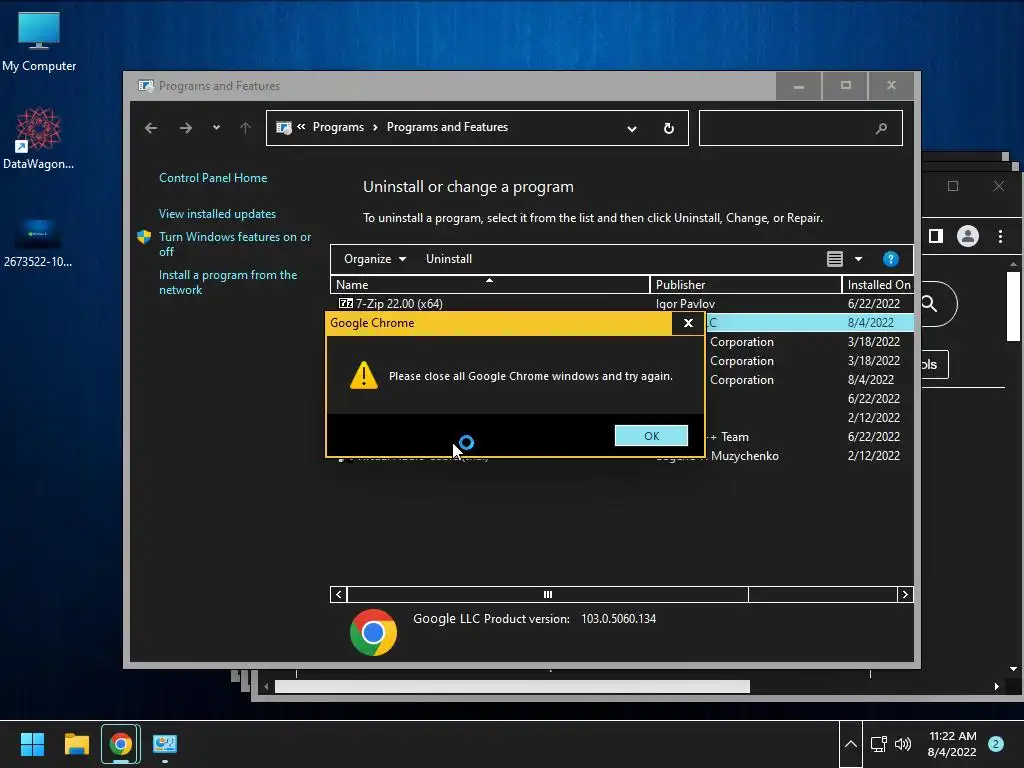Click the horizontal scrollbar thumb of program list

(x=548, y=594)
